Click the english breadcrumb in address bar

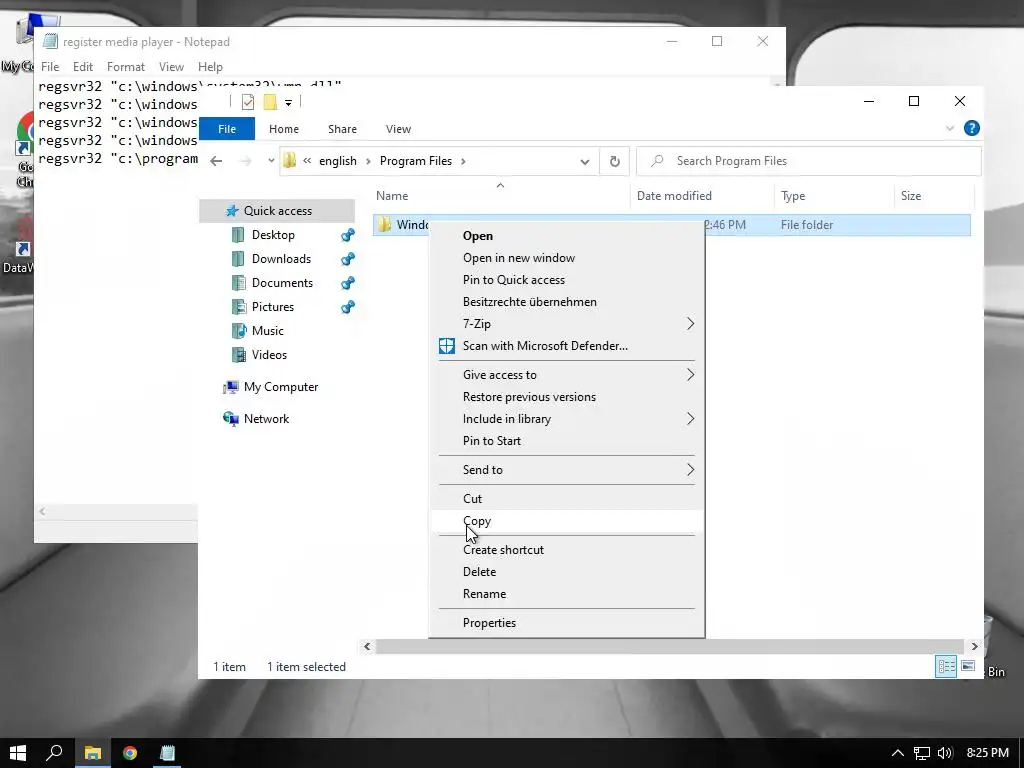pos(338,161)
